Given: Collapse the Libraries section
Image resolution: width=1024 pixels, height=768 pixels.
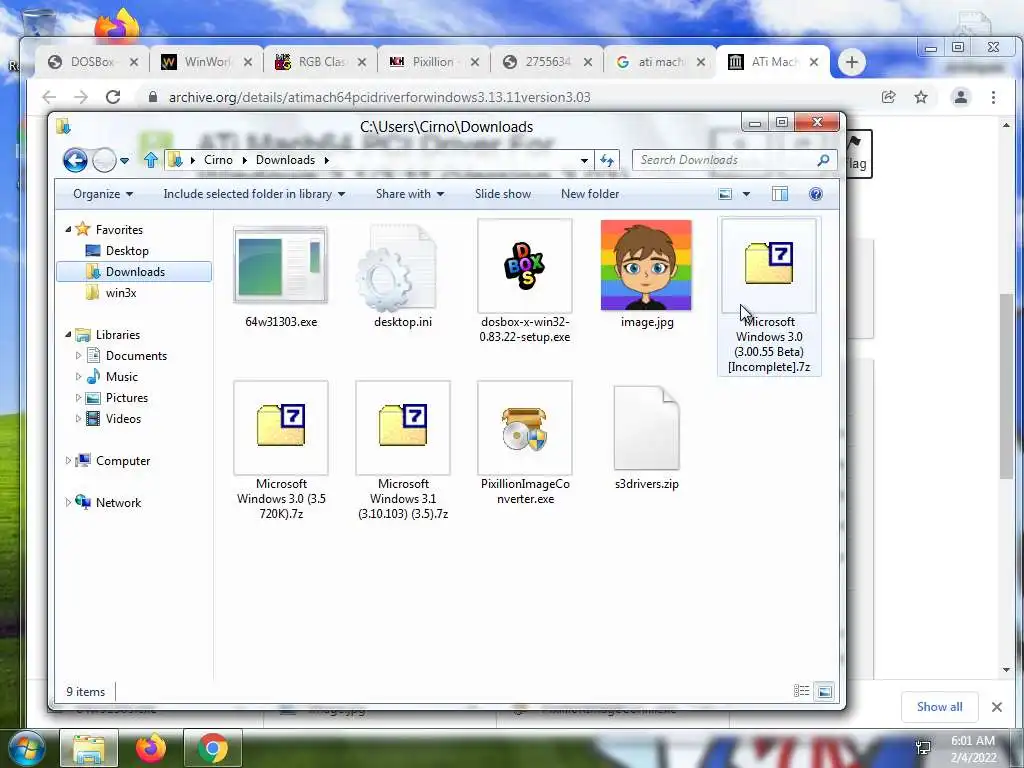Looking at the screenshot, I should pos(68,334).
